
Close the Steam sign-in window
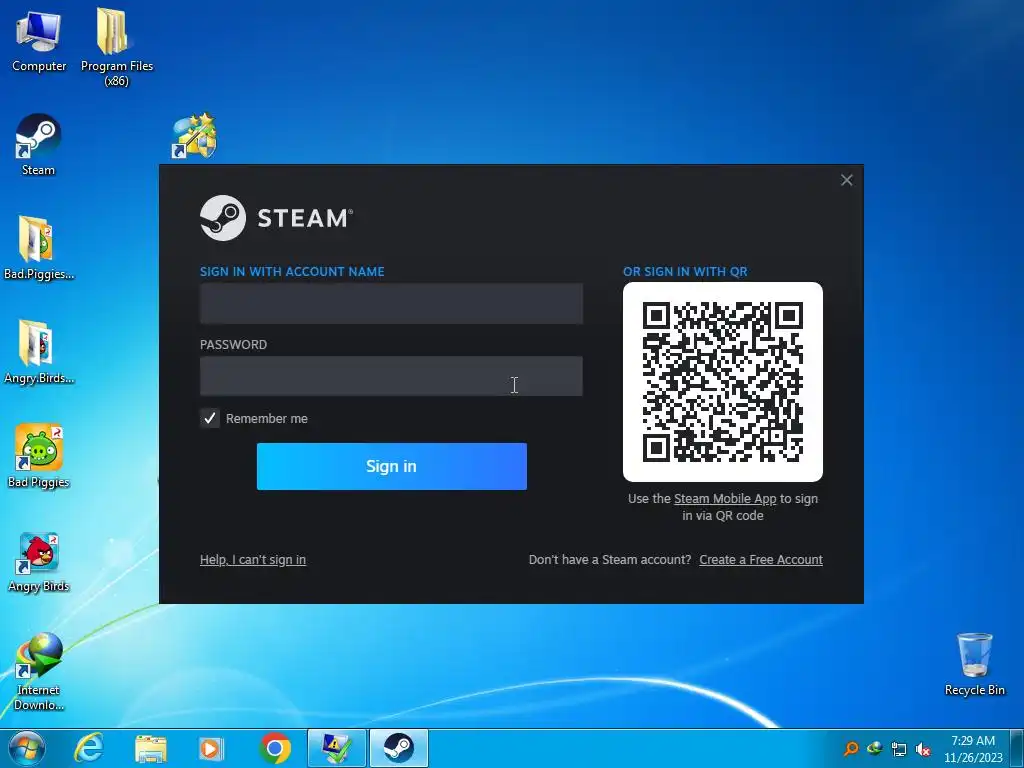pyautogui.click(x=846, y=180)
